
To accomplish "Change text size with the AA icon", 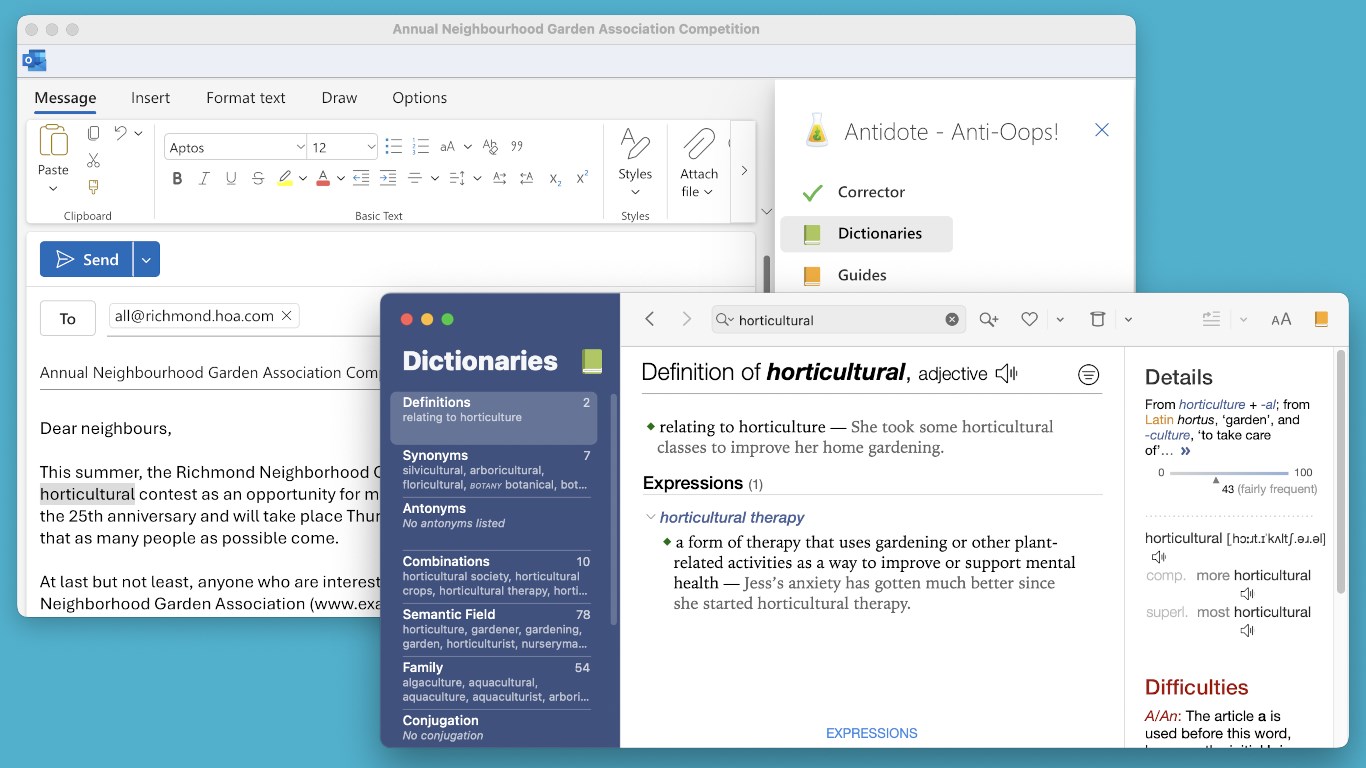I will (x=1281, y=320).
